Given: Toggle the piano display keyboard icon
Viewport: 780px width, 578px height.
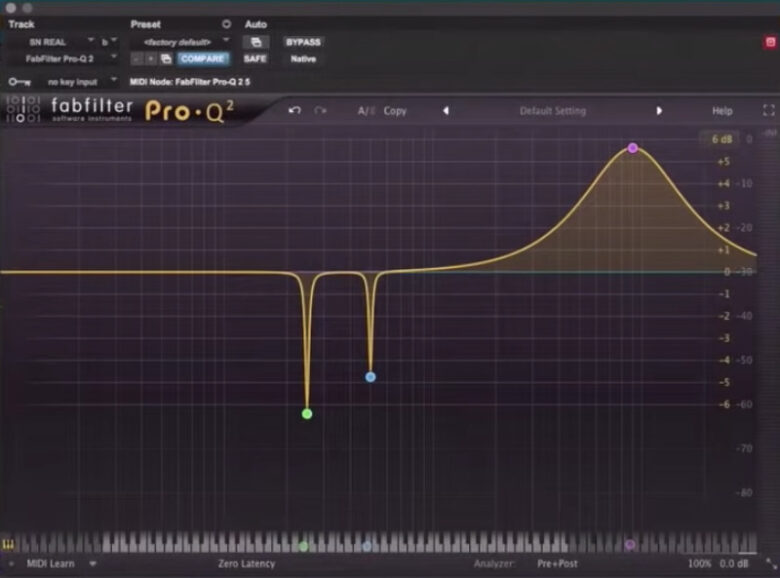Looking at the screenshot, I should click(x=8, y=545).
